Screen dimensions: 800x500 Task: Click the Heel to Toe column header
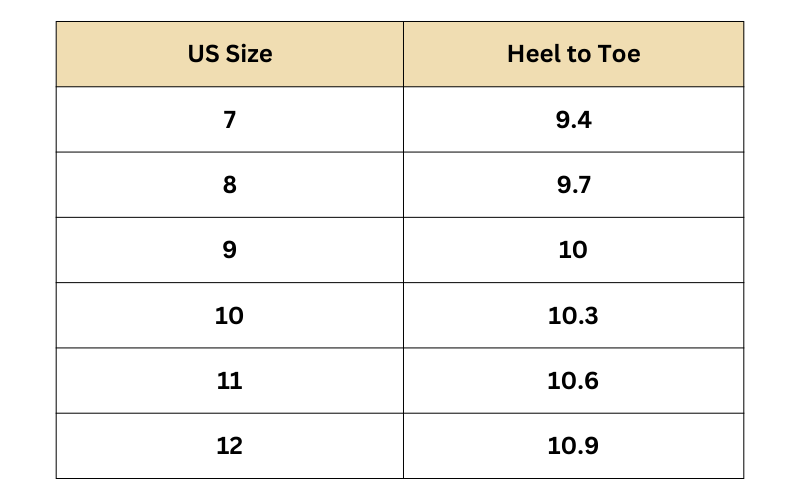573,54
